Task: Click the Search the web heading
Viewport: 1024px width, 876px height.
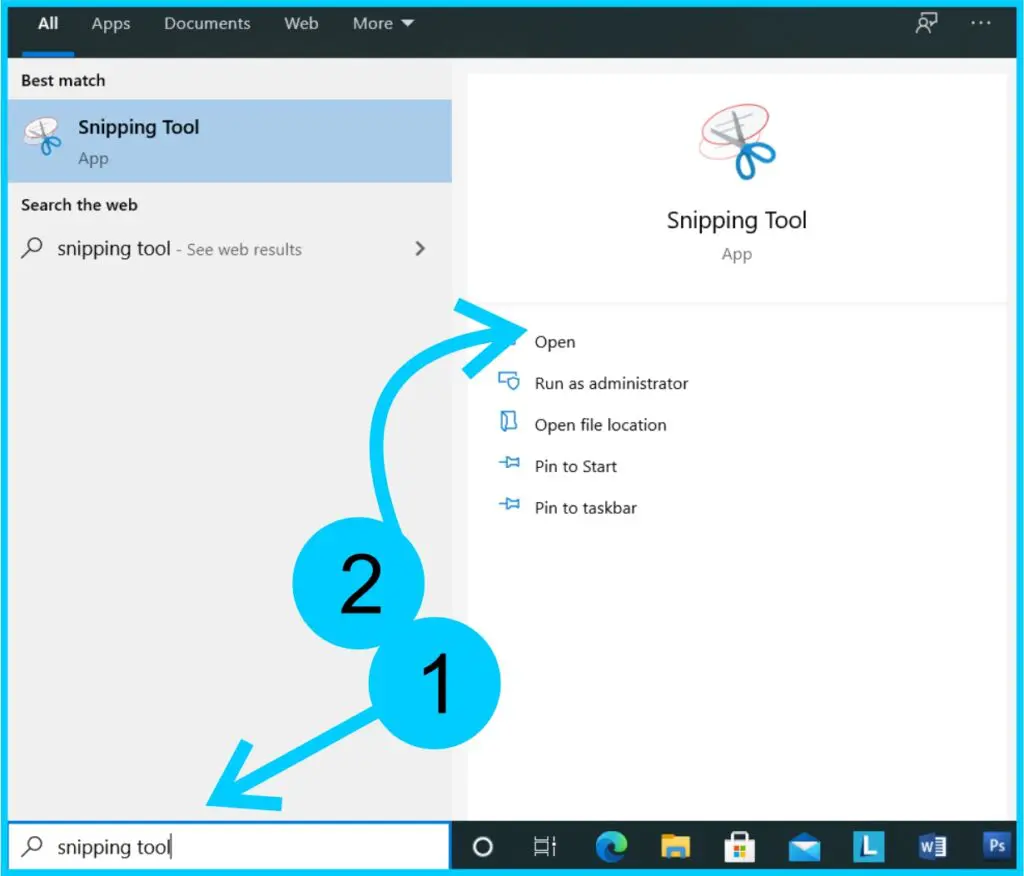Action: pos(79,205)
